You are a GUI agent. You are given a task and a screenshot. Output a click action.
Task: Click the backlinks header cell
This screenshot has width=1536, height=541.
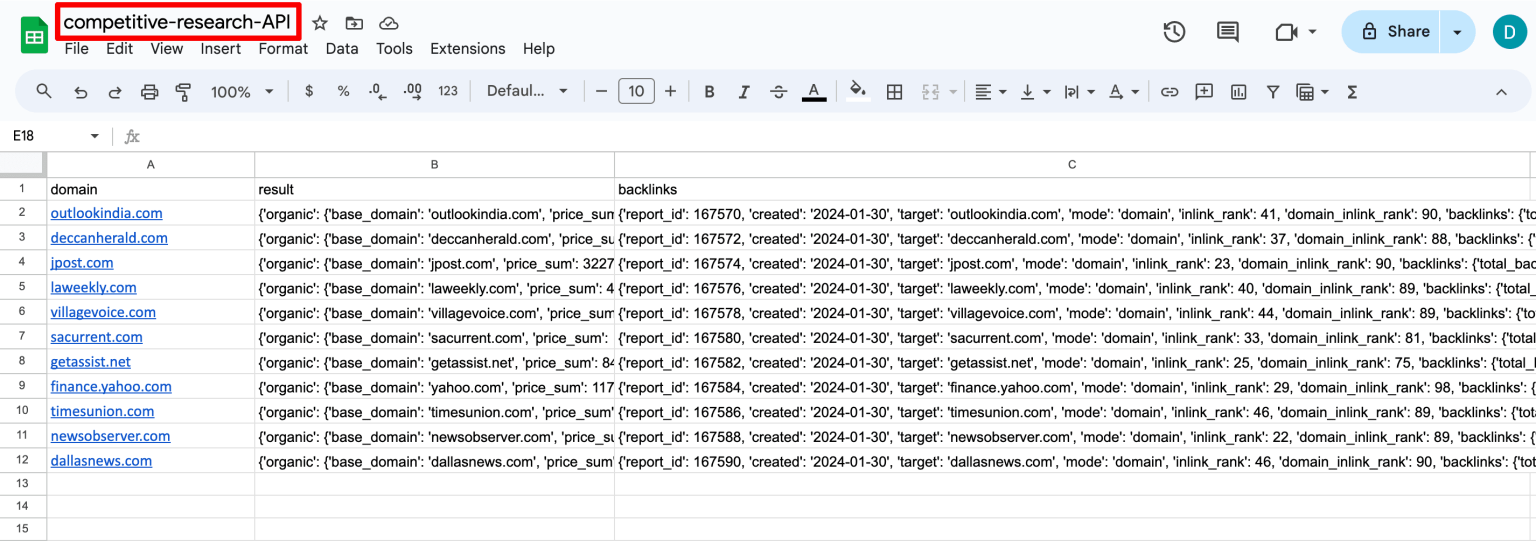point(1074,189)
